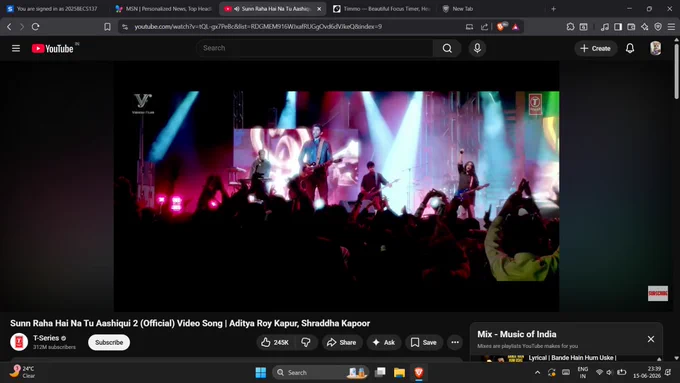Open the volume control in system tray

(609, 373)
